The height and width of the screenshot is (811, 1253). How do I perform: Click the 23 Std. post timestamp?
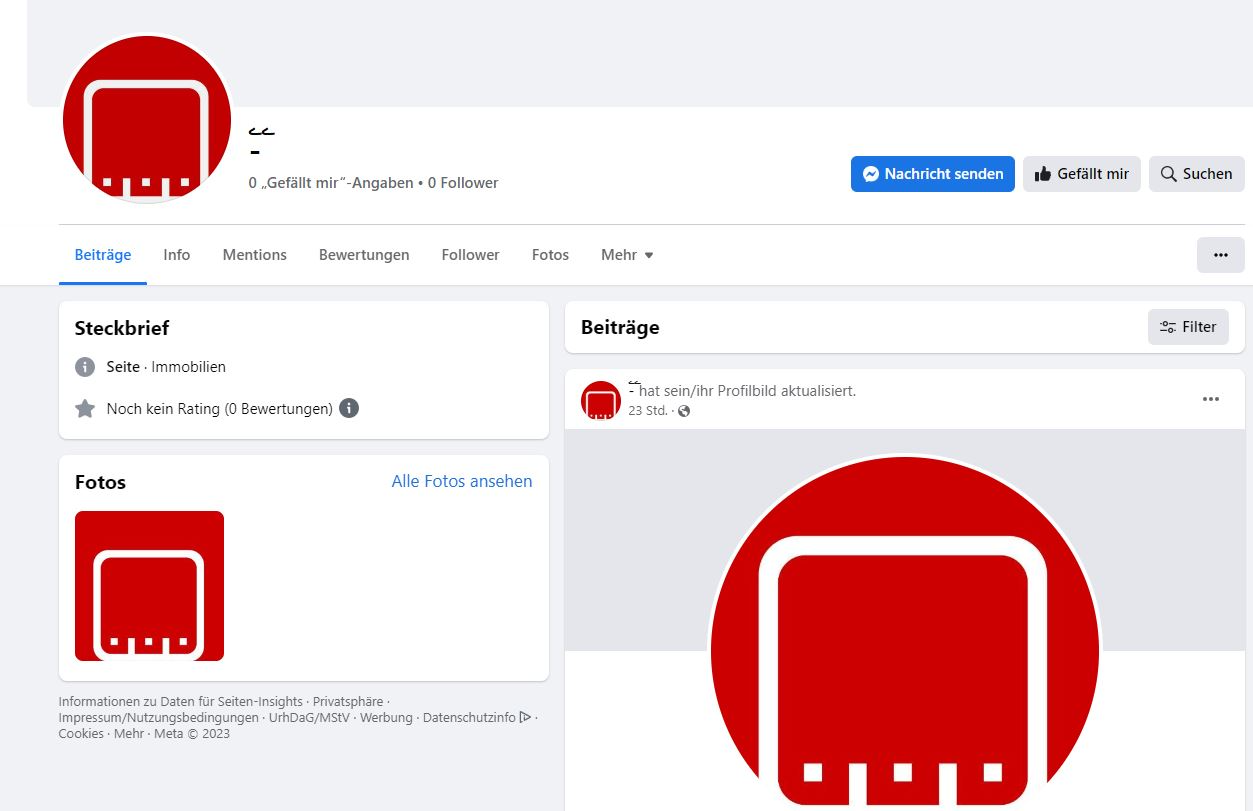(x=647, y=411)
